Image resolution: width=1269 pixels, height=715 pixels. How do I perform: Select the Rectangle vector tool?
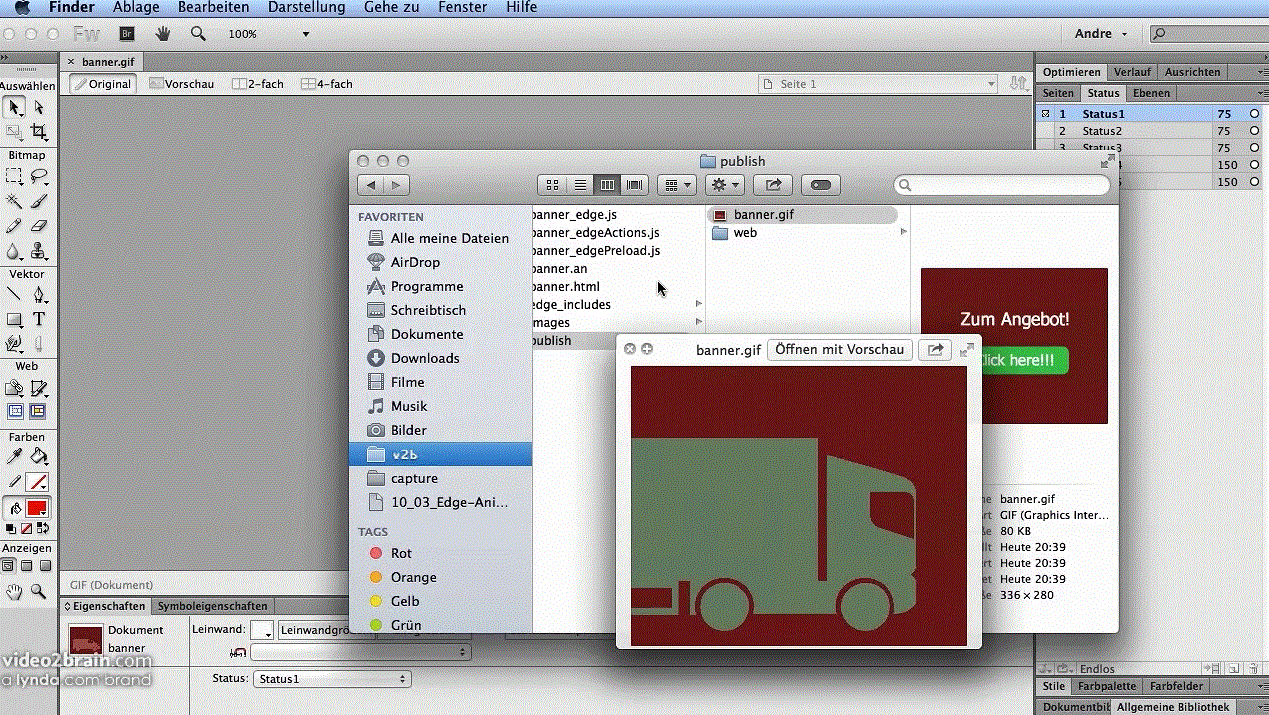[x=14, y=320]
